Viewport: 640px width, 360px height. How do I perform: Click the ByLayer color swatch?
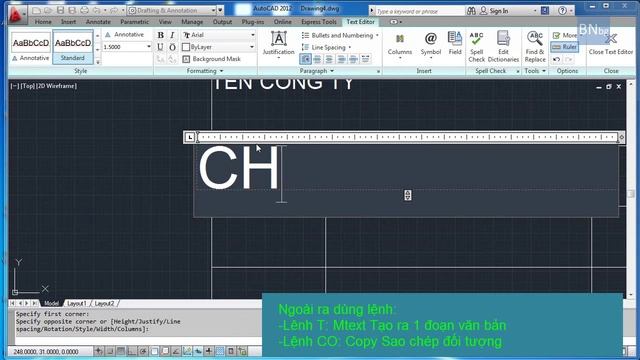point(186,47)
